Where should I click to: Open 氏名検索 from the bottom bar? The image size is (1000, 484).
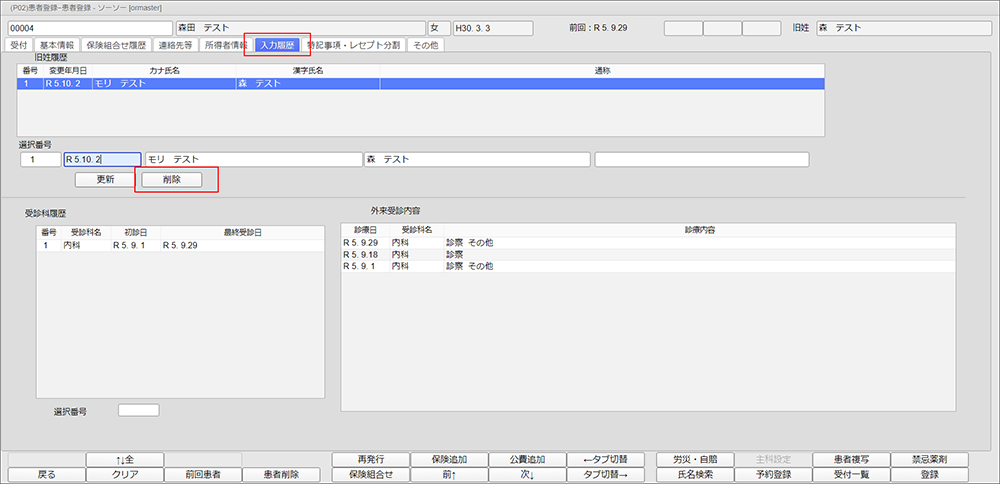point(694,475)
